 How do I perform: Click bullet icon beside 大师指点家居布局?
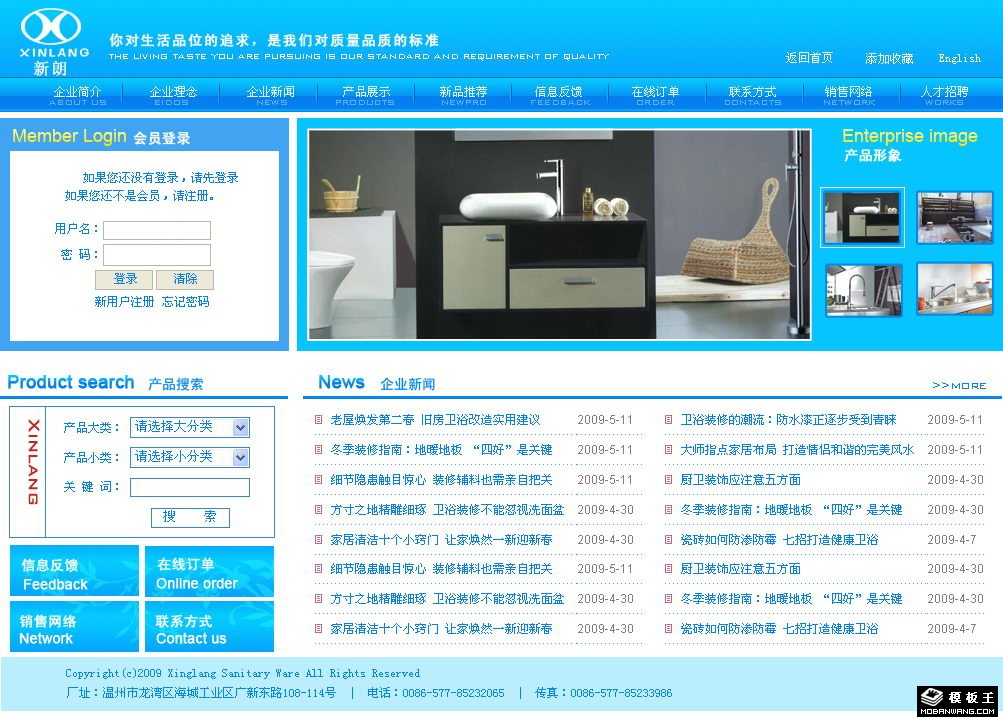tap(668, 450)
